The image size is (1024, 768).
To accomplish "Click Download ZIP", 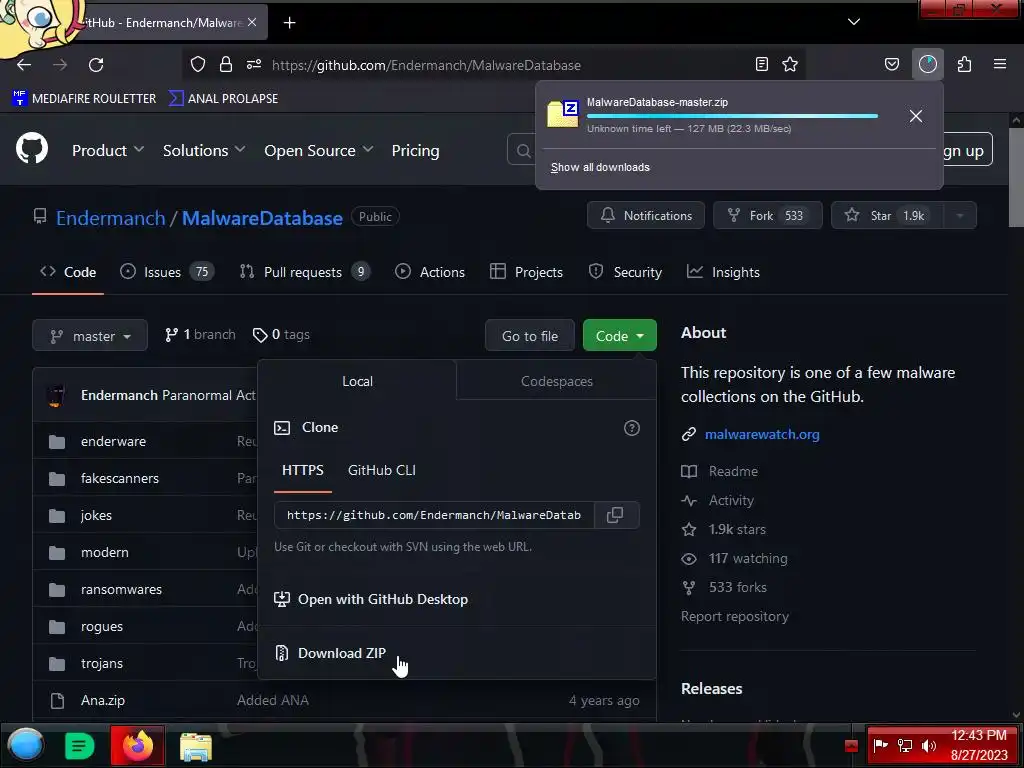I will tap(342, 653).
